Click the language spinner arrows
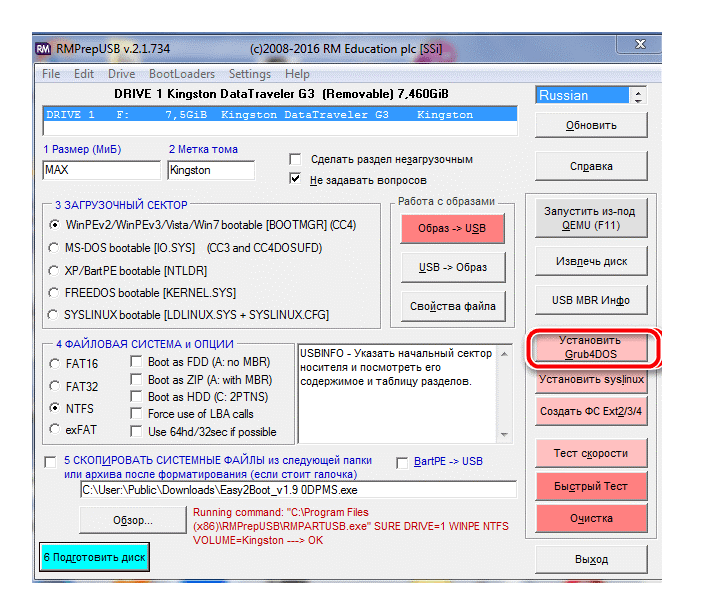Screen dimensions: 706x615 pyautogui.click(x=638, y=95)
